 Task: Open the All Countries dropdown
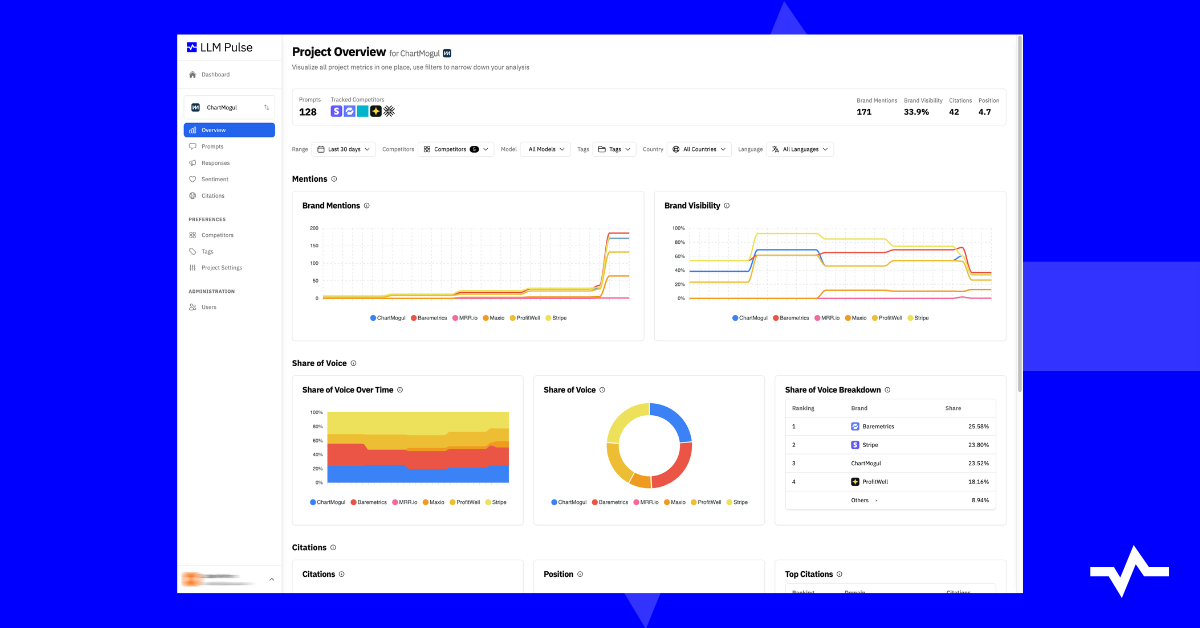699,149
